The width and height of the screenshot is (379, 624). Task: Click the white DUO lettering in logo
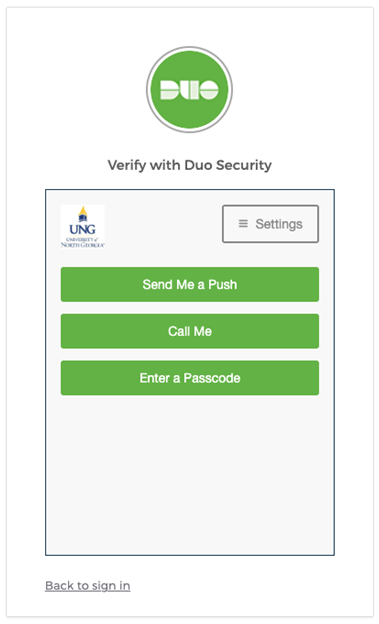pyautogui.click(x=190, y=90)
